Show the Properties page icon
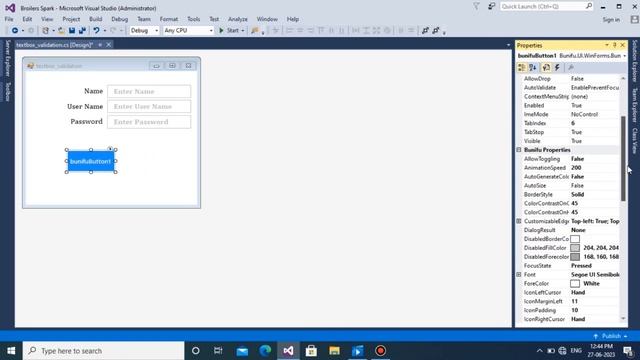Image resolution: width=640 pixels, height=360 pixels. pyautogui.click(x=546, y=68)
